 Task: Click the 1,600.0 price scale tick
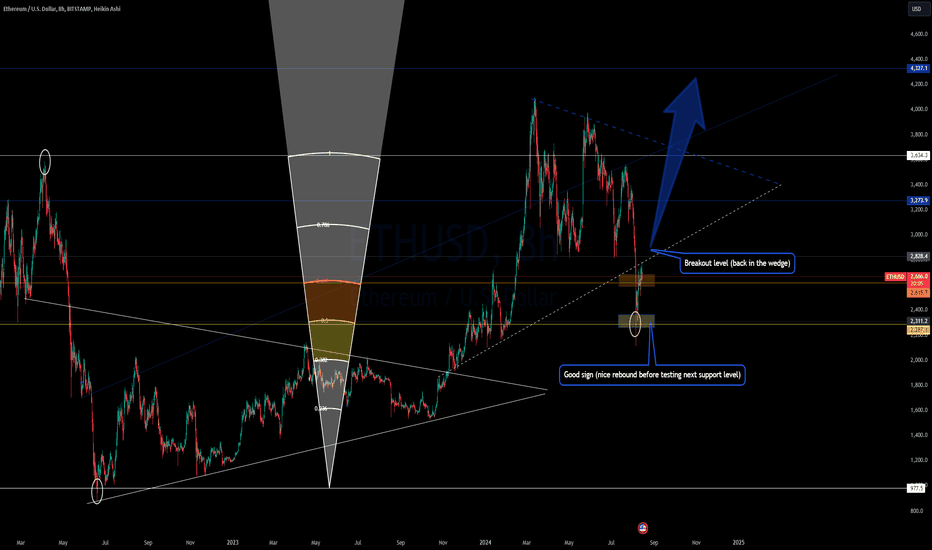click(x=918, y=410)
